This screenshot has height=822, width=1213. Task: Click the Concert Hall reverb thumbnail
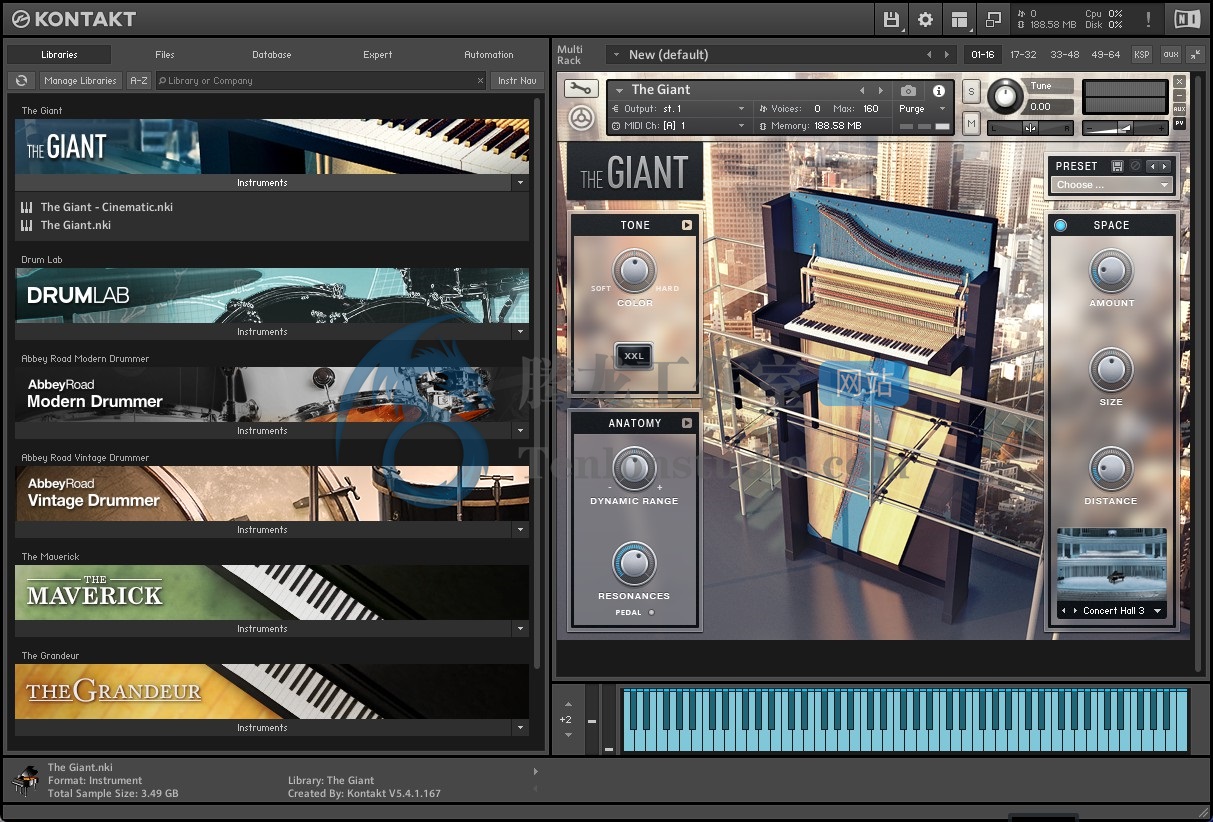click(1111, 565)
